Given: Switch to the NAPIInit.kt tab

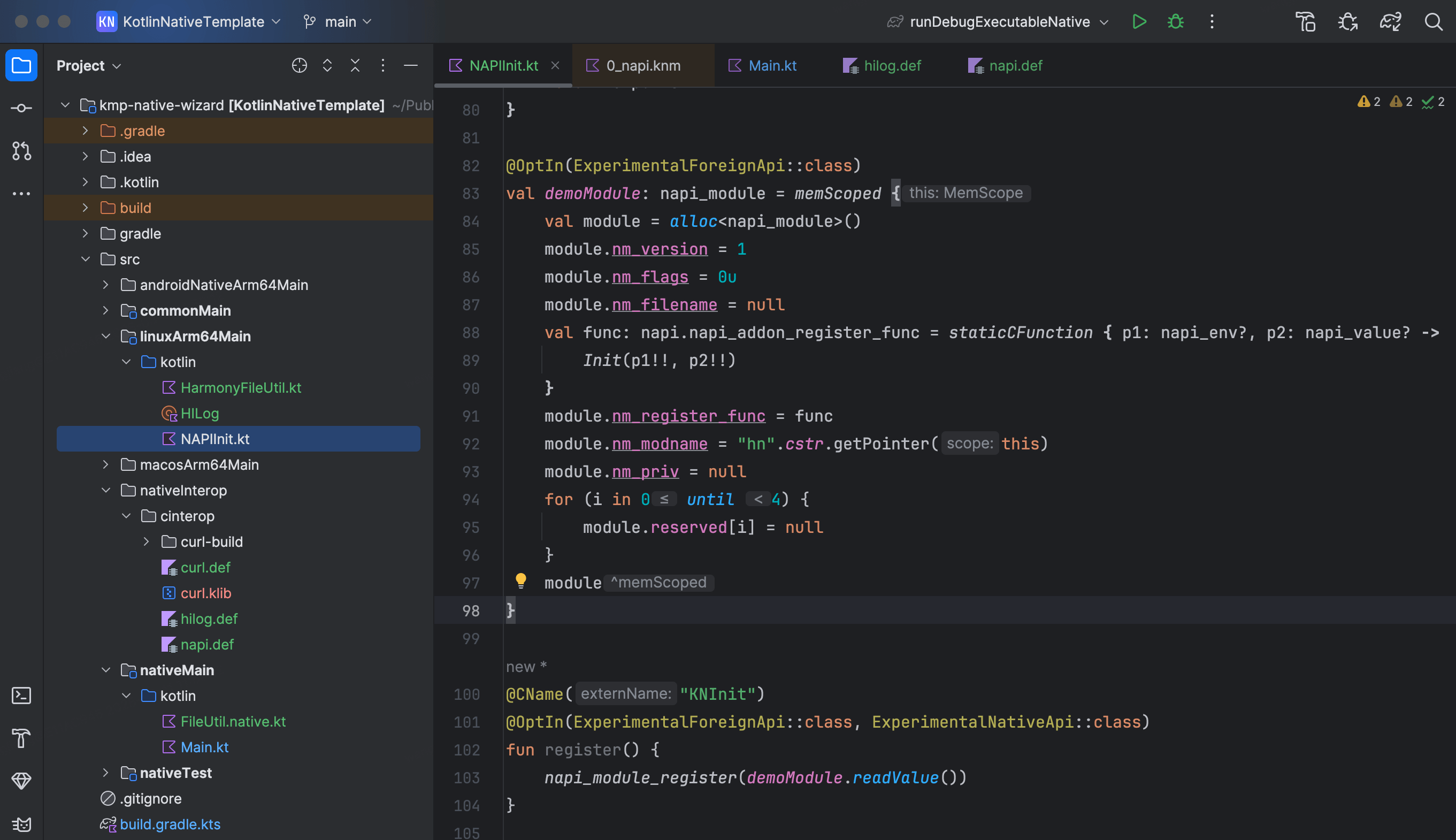Looking at the screenshot, I should click(x=503, y=65).
